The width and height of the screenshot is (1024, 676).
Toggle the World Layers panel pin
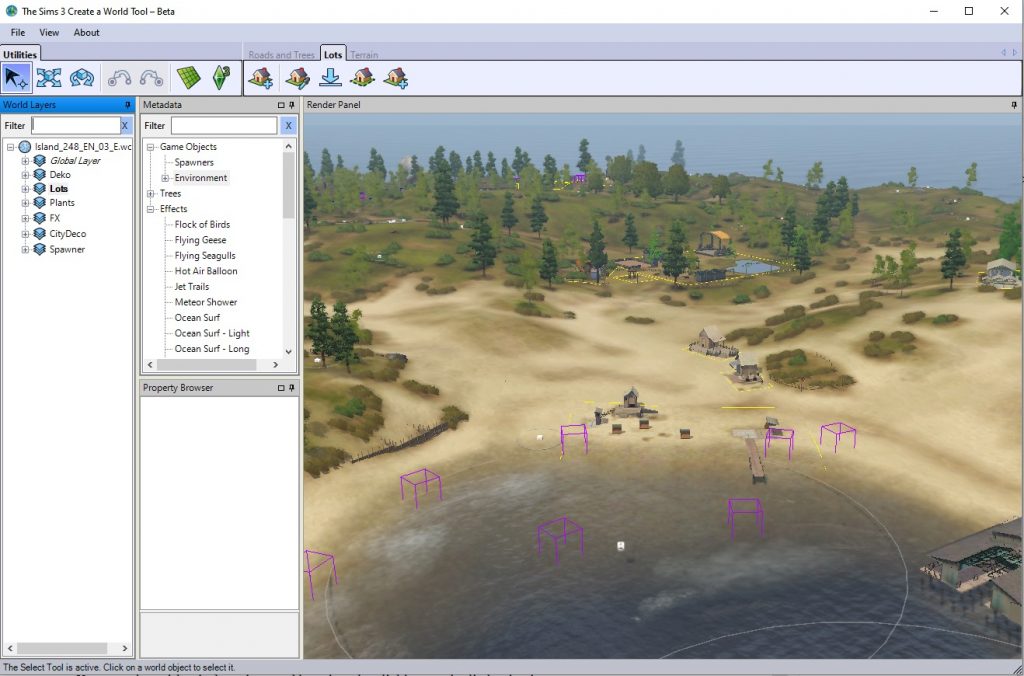pos(127,105)
